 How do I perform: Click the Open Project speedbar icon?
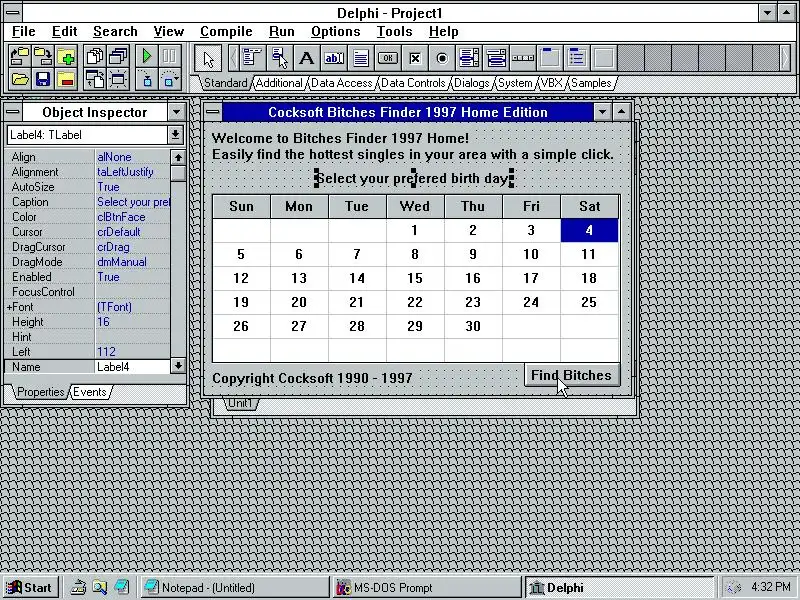(x=19, y=56)
